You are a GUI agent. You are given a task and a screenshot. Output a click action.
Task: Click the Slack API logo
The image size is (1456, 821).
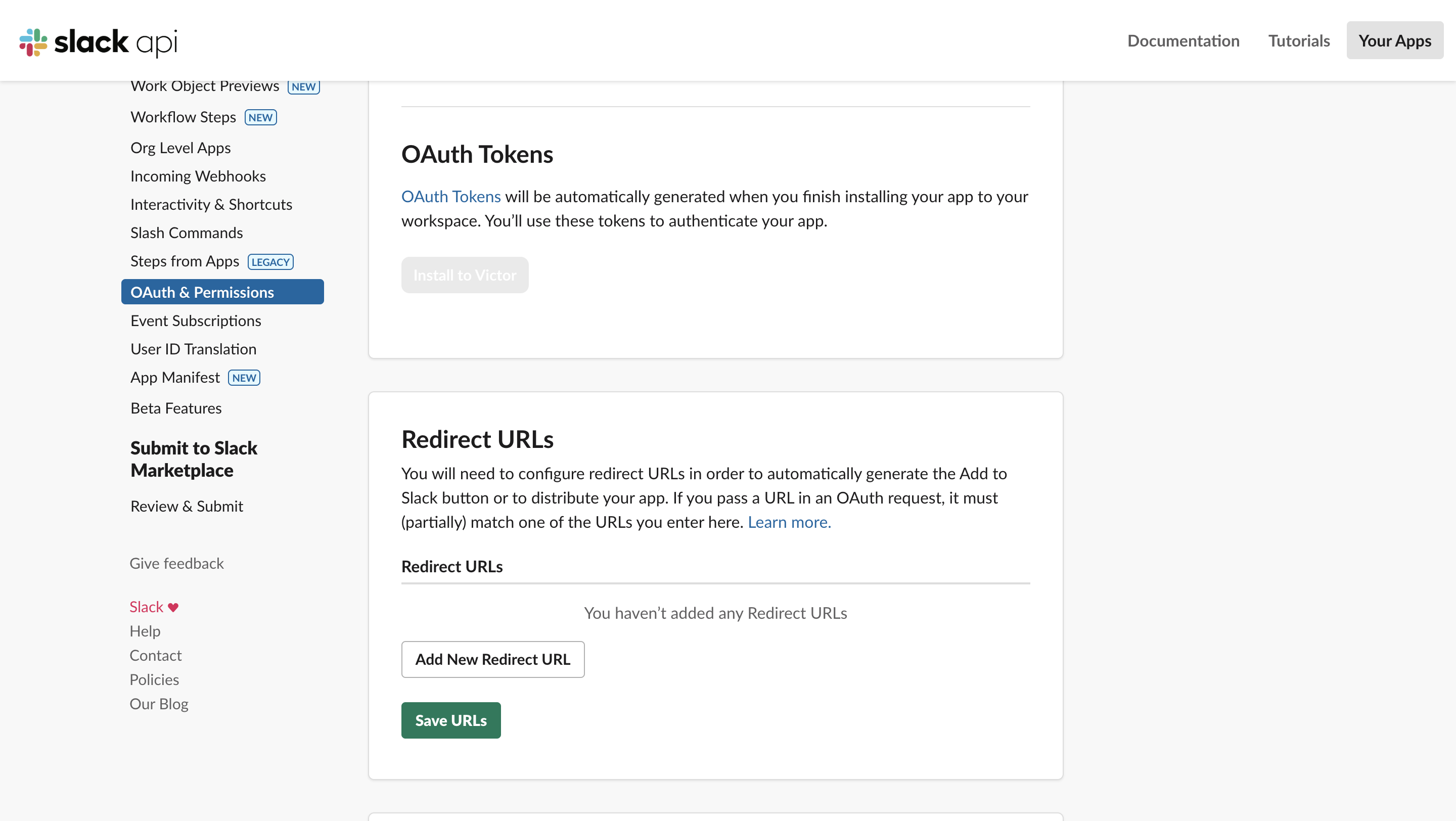tap(100, 41)
